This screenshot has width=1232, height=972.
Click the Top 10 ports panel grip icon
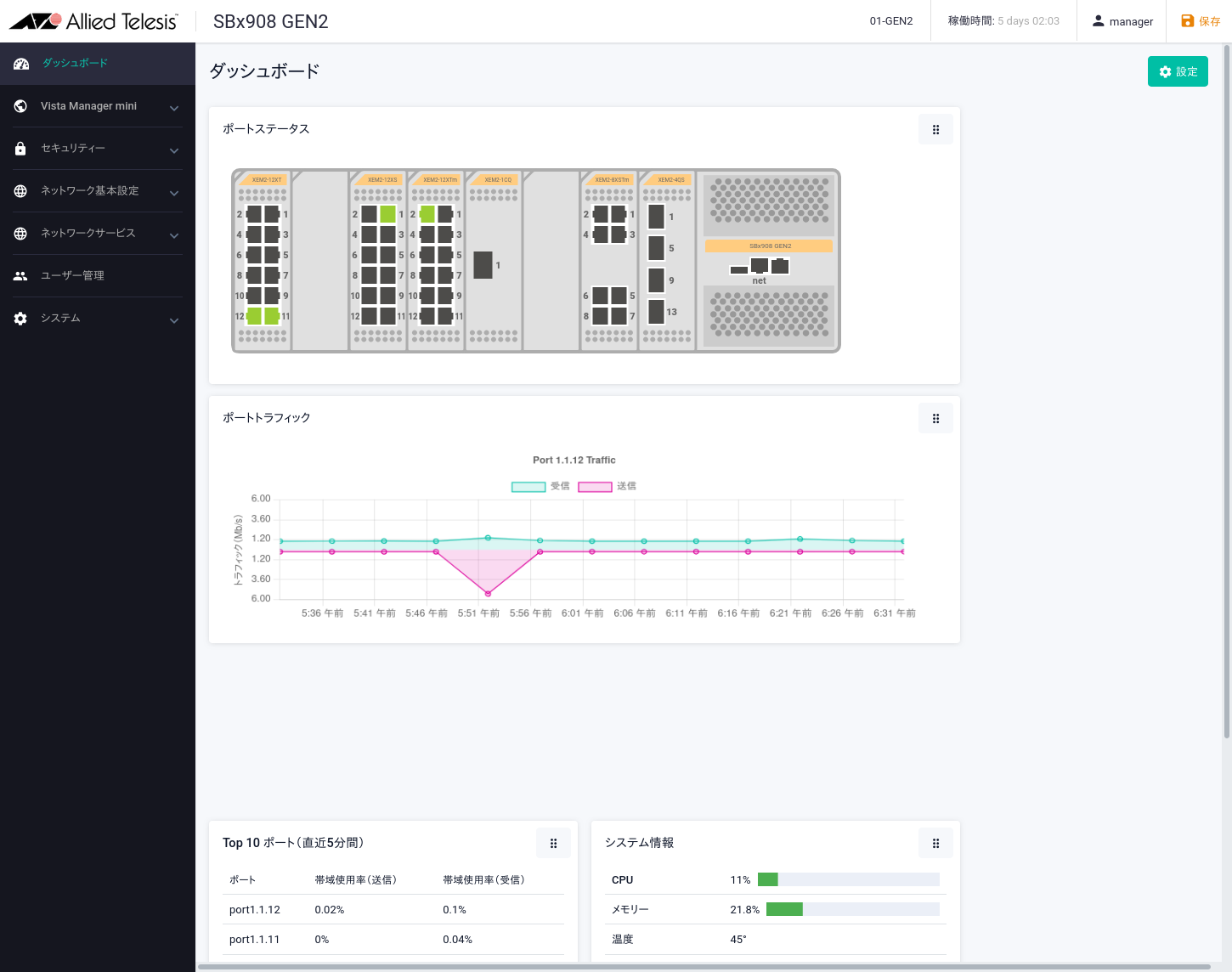(x=553, y=844)
